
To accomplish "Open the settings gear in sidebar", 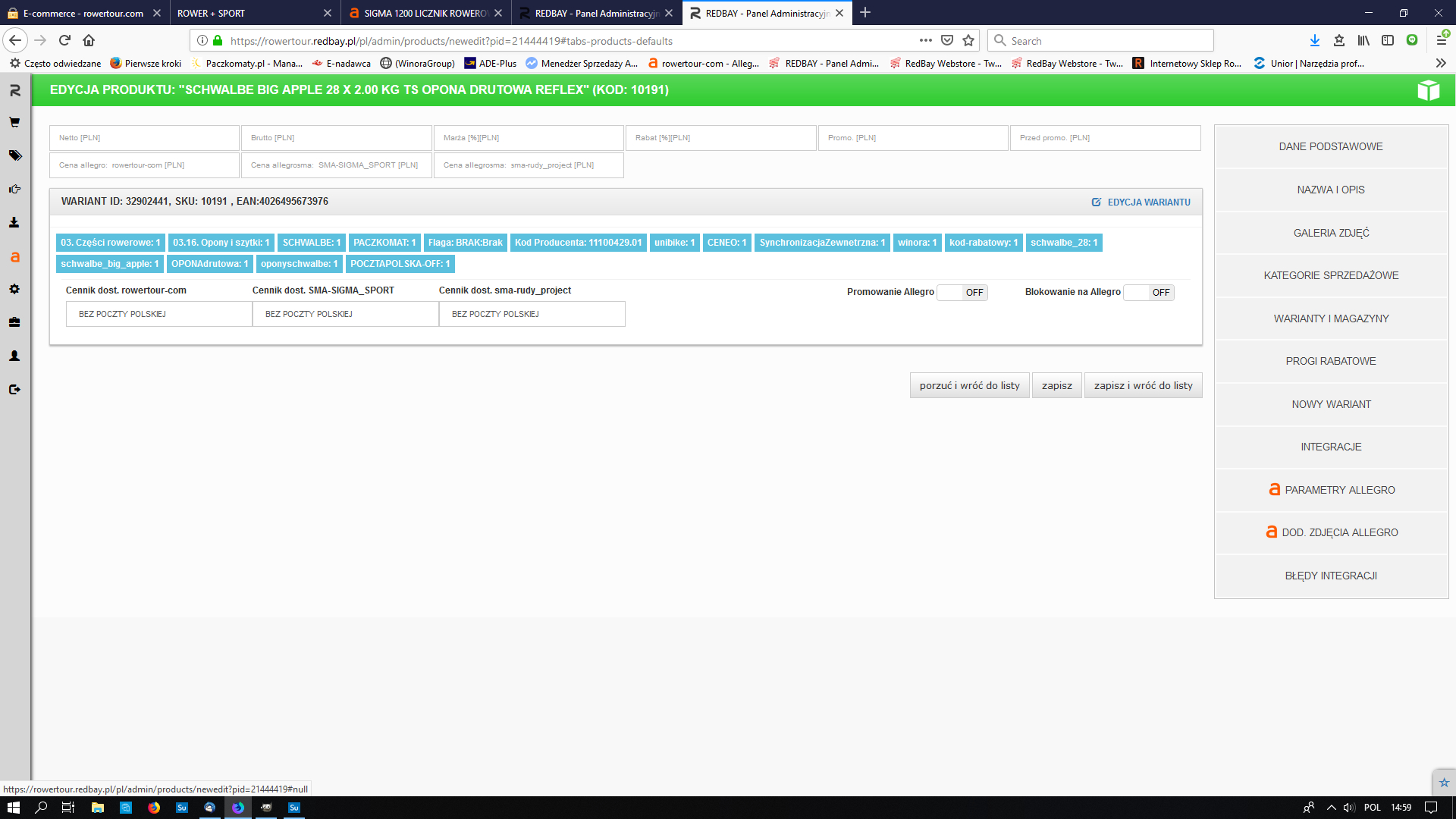I will pos(14,289).
